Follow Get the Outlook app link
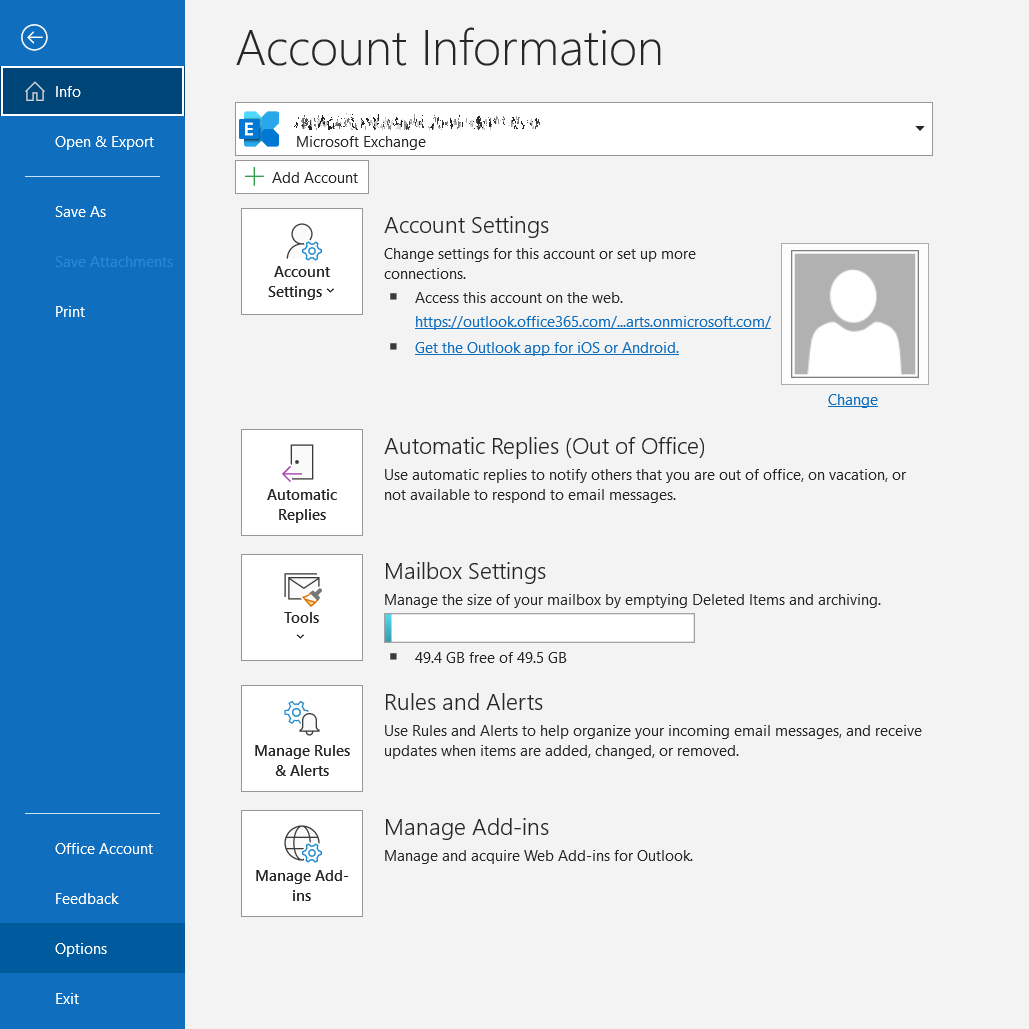The image size is (1029, 1029). (547, 348)
